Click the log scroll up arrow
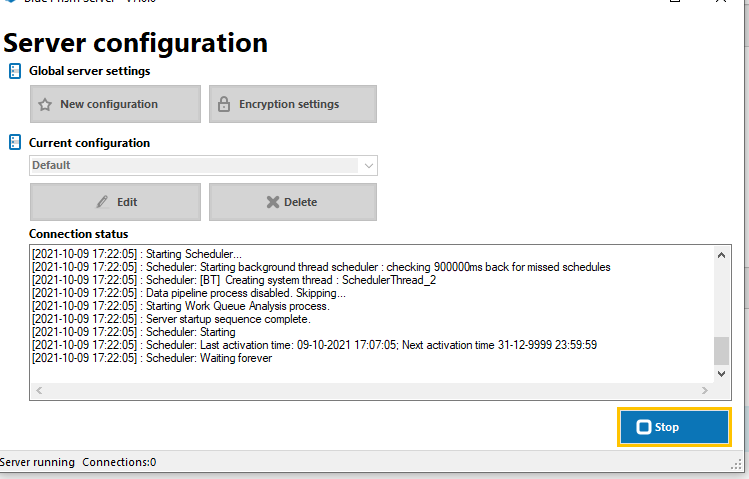The image size is (749, 479). tap(721, 255)
